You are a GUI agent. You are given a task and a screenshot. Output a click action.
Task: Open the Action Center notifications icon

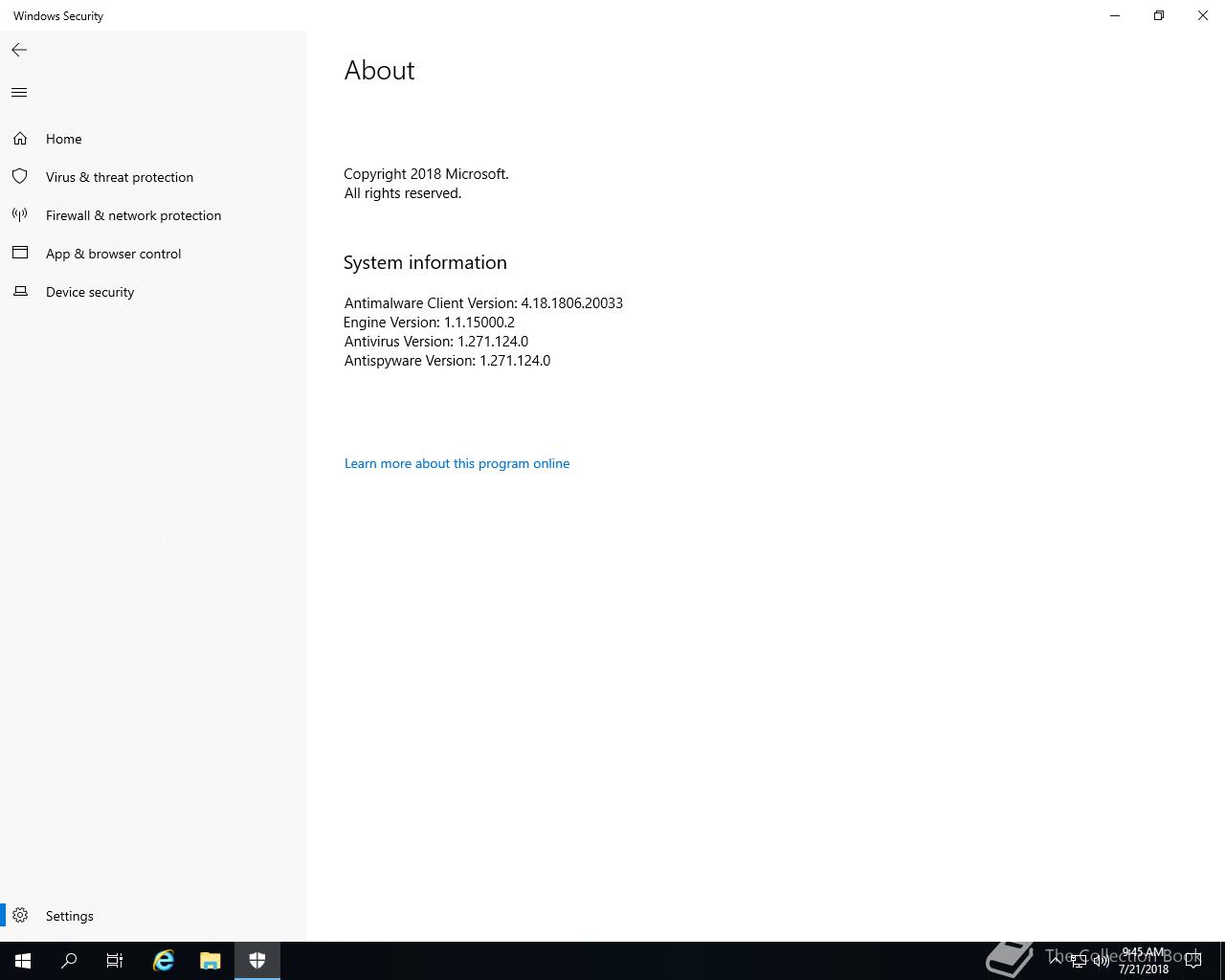pyautogui.click(x=1193, y=961)
